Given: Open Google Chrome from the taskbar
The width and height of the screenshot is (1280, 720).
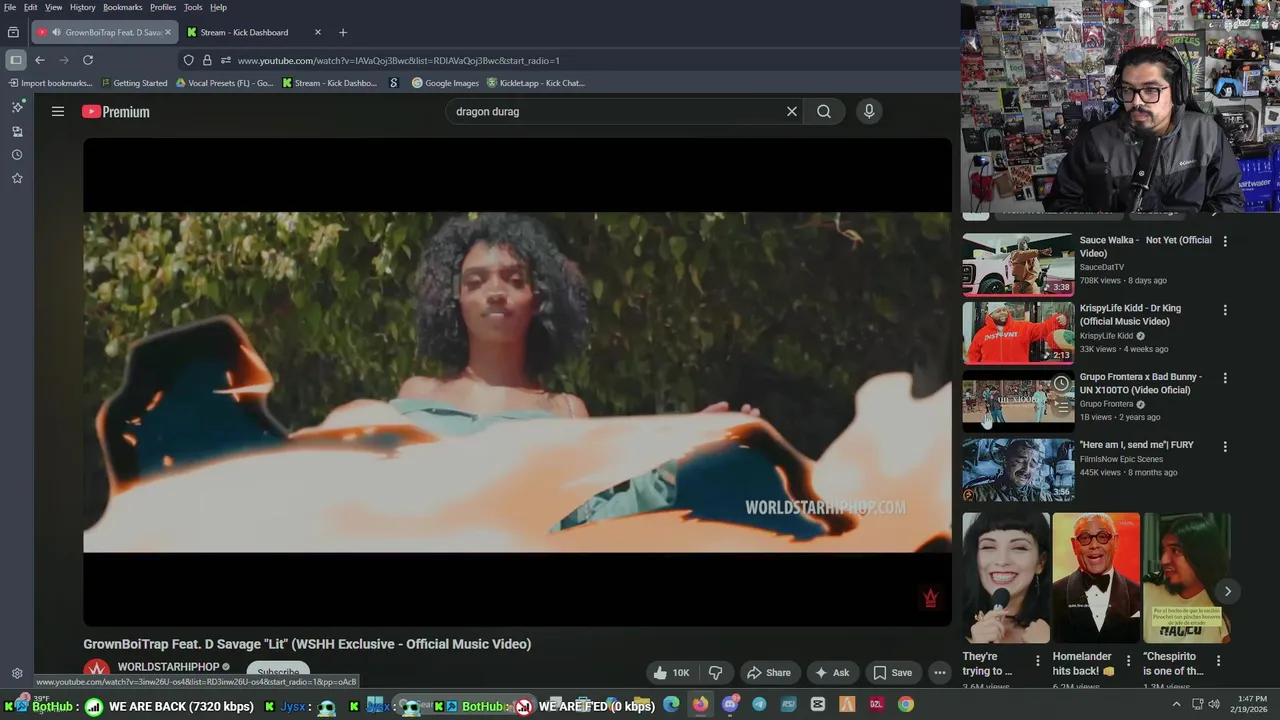Looking at the screenshot, I should click(905, 704).
